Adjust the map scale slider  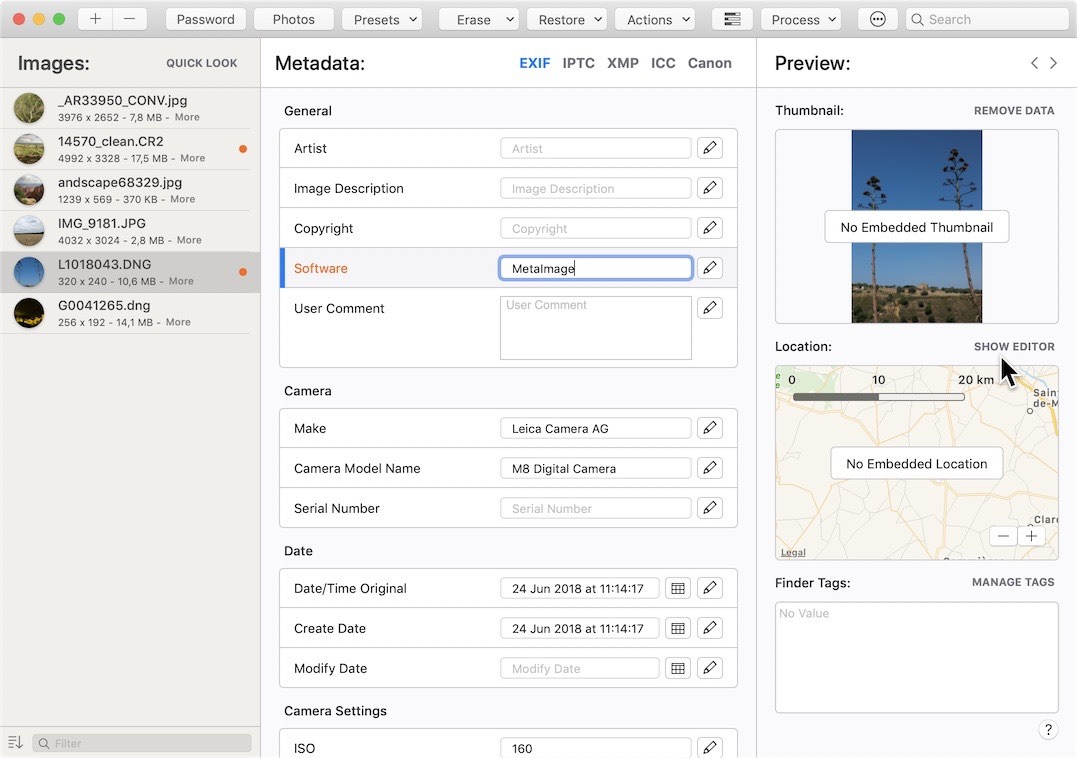click(878, 396)
